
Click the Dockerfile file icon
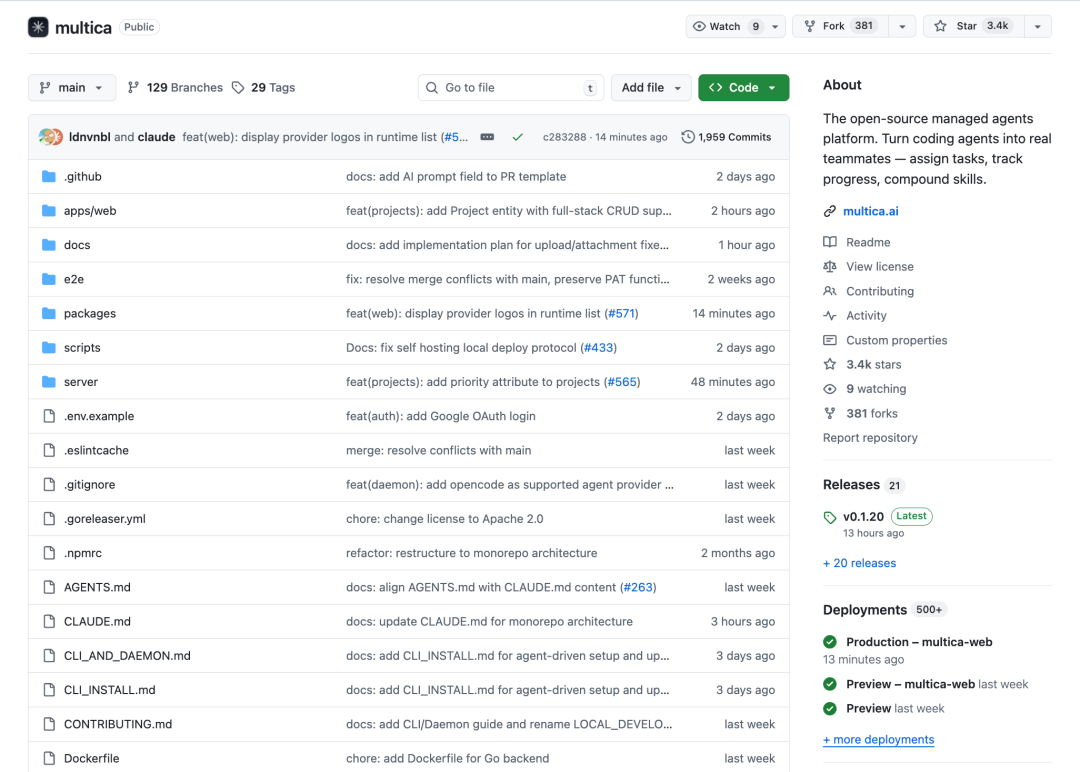(x=49, y=758)
